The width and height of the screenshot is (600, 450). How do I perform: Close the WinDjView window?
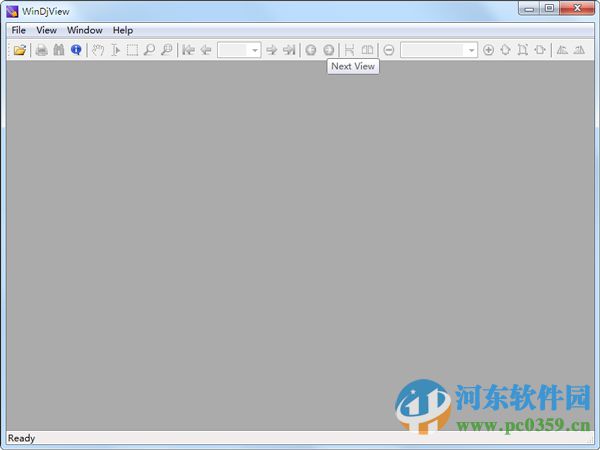pyautogui.click(x=577, y=8)
